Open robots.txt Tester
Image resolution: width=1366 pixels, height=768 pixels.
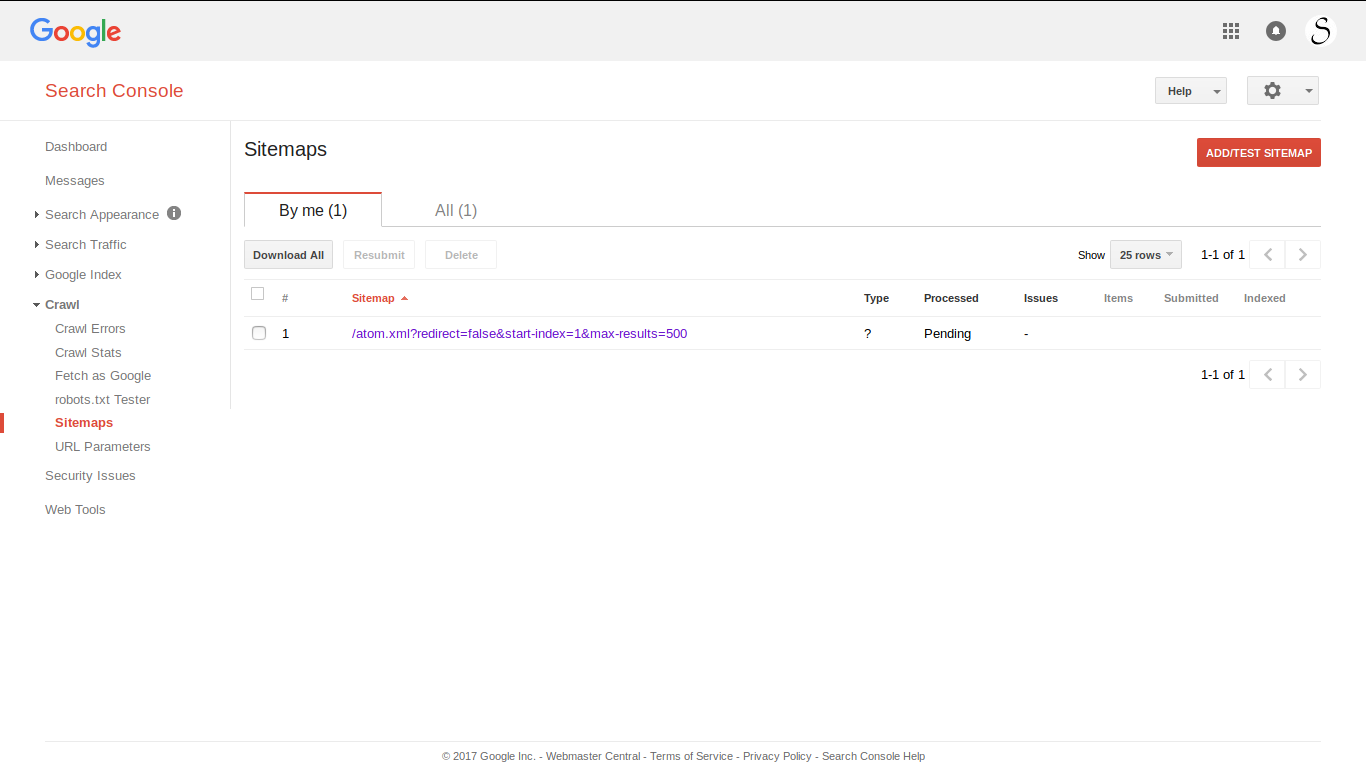(x=103, y=400)
